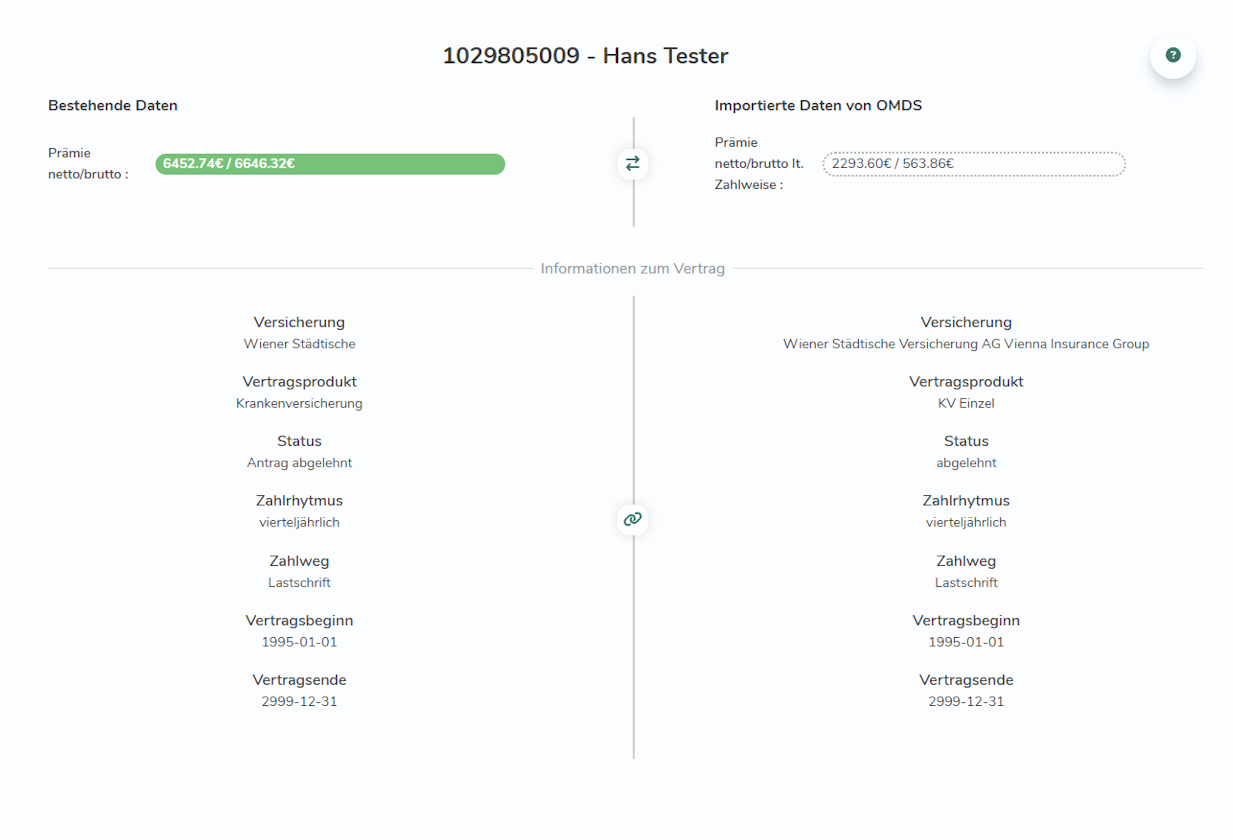This screenshot has height=840, width=1233.
Task: Click the Krankenversicherung product value
Action: coord(299,404)
